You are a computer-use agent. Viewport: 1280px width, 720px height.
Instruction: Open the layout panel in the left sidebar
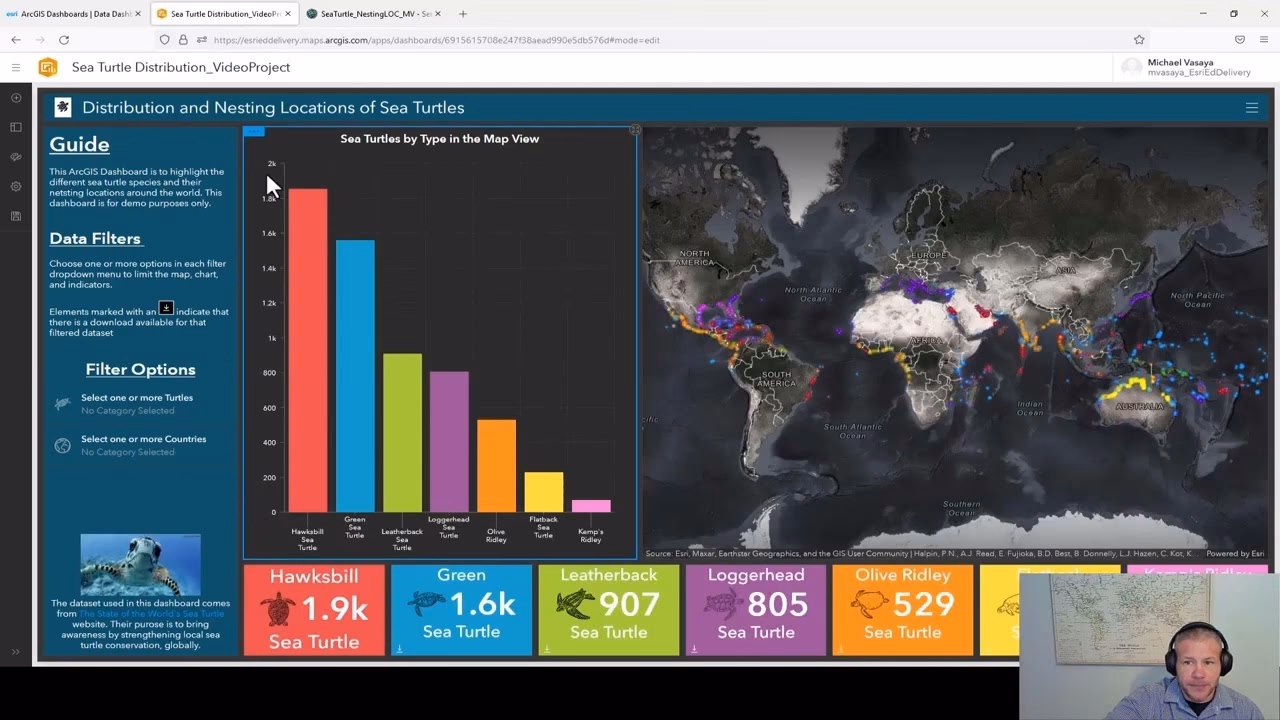pos(15,126)
